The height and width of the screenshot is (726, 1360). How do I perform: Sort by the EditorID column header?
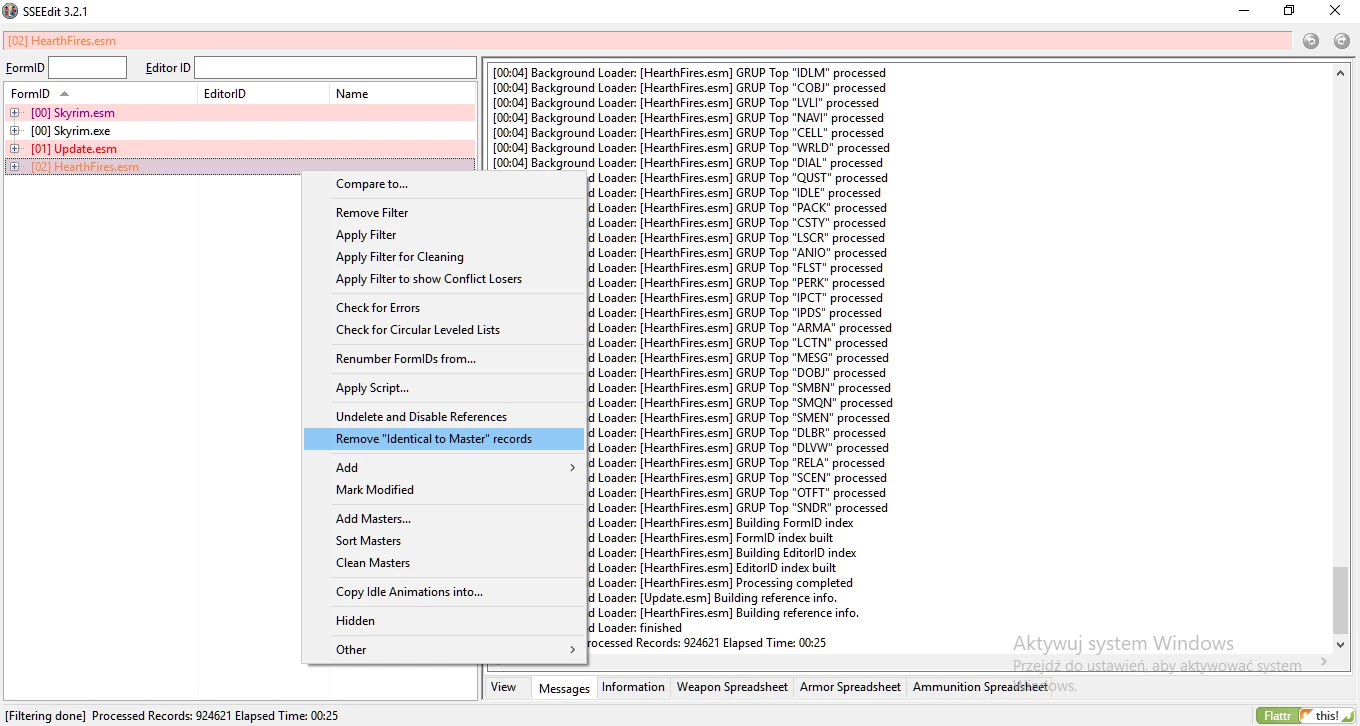[263, 94]
